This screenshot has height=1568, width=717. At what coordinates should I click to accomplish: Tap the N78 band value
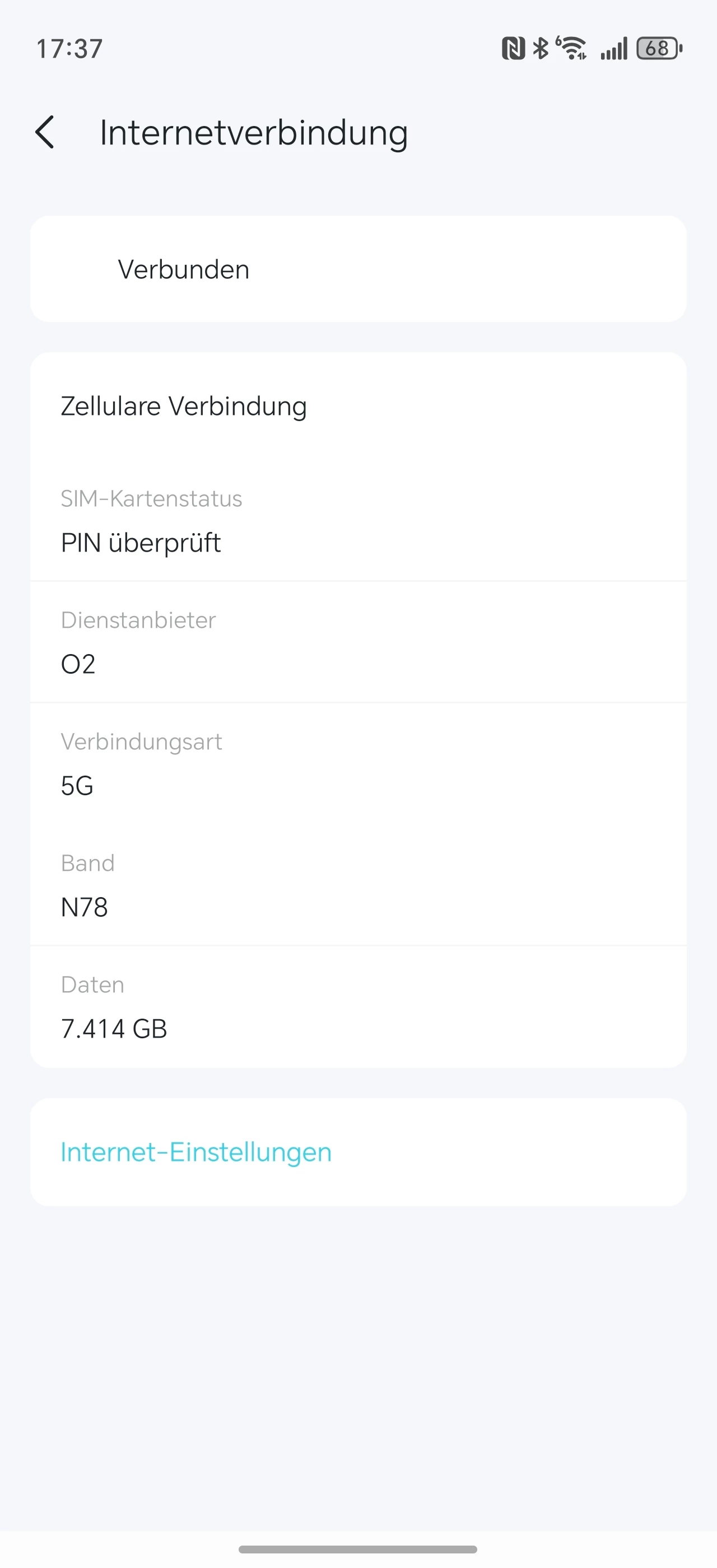tap(85, 907)
